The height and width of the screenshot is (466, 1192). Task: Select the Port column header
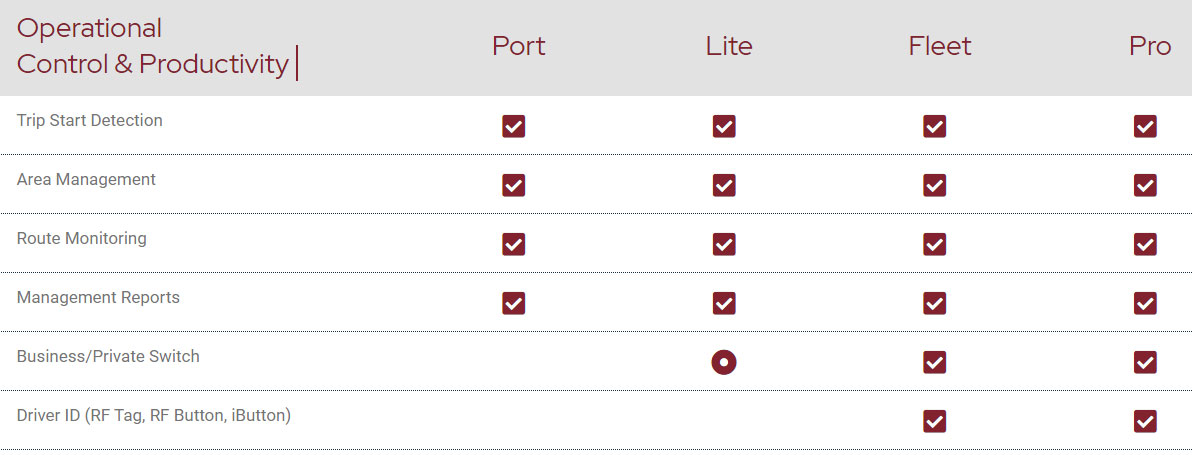point(519,47)
